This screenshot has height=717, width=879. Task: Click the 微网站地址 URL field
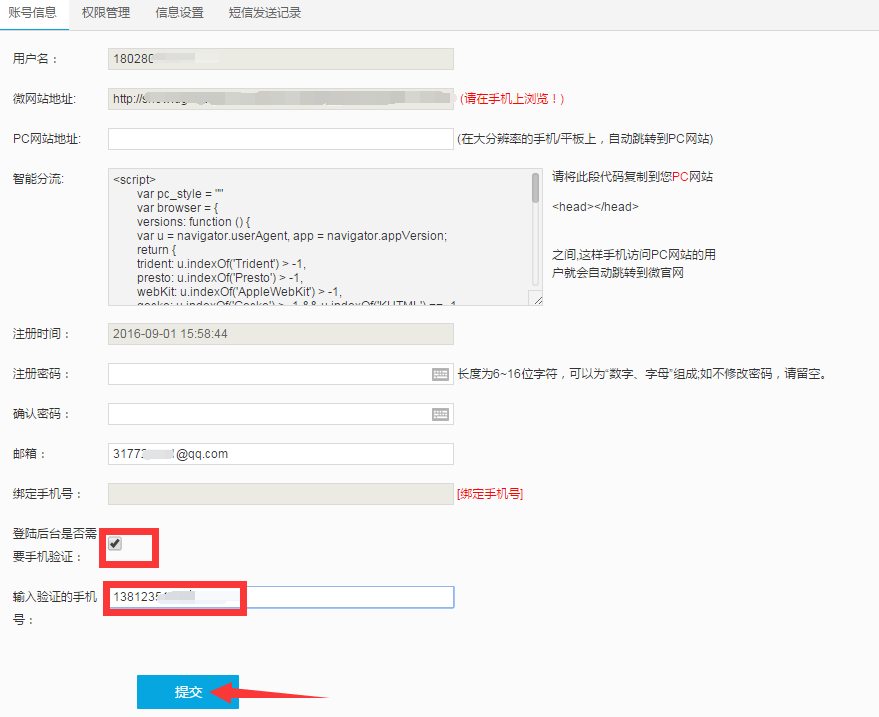click(280, 99)
